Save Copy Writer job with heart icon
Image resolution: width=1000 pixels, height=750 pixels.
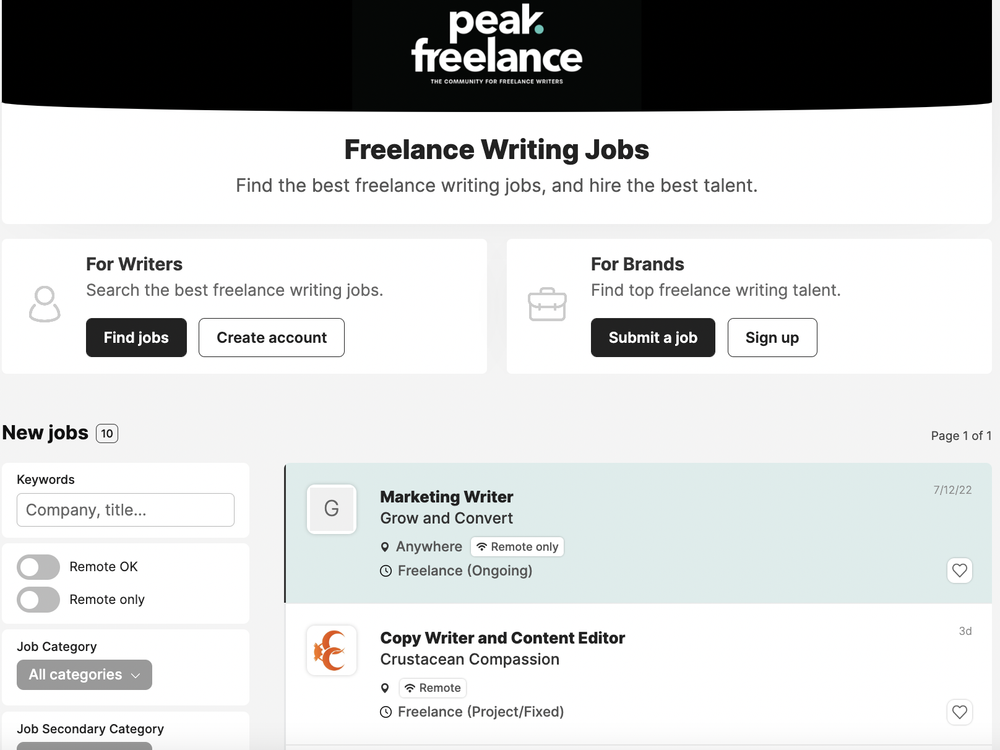click(959, 712)
